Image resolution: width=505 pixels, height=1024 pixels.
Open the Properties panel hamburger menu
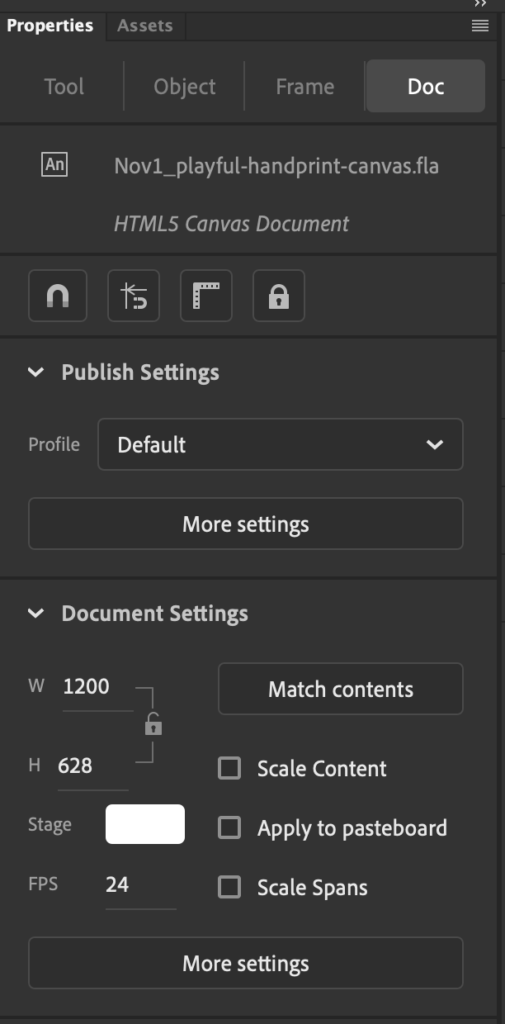[480, 26]
